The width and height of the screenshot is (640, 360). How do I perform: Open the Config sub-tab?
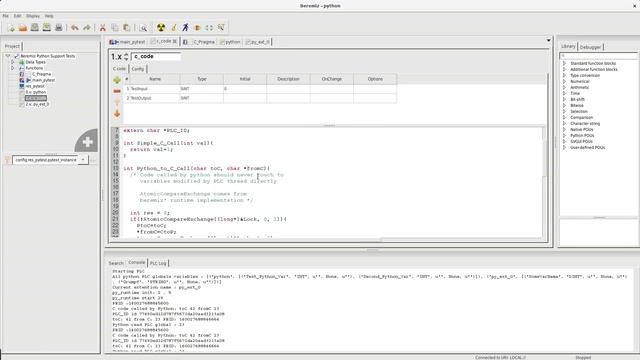(138, 69)
